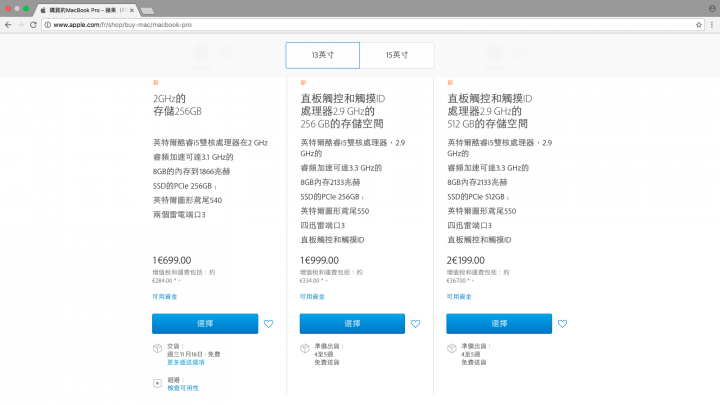720x405 pixels.
Task: Click the address bar URL
Action: click(x=123, y=25)
